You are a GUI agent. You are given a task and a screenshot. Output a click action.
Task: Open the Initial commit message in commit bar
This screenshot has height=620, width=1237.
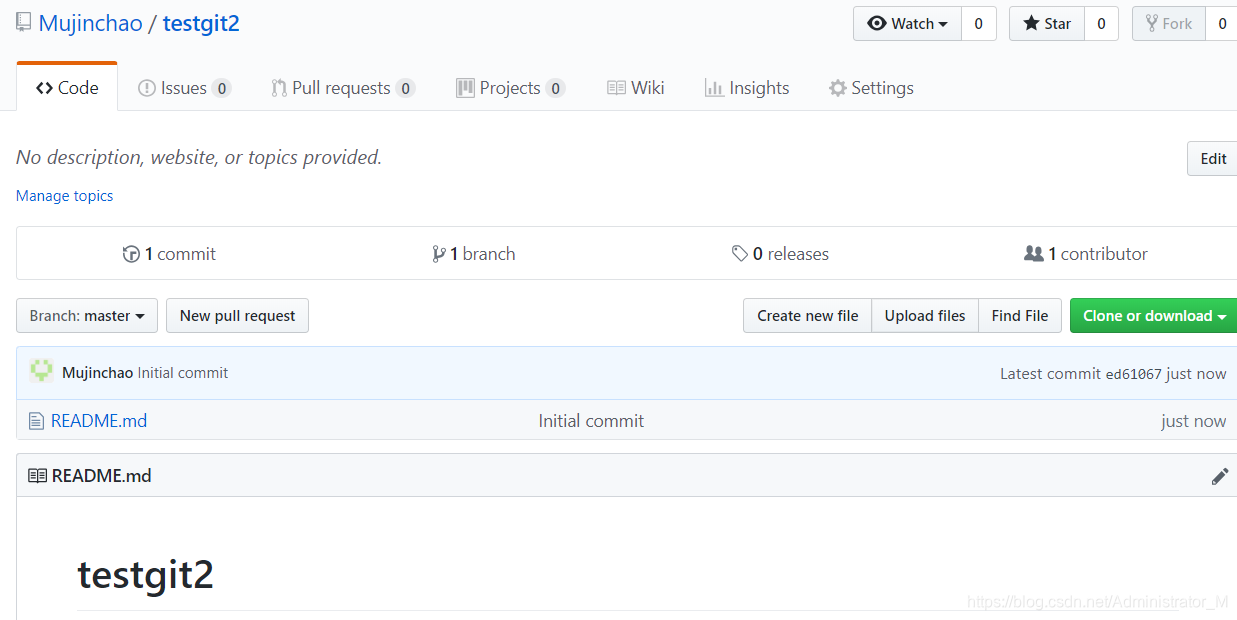pyautogui.click(x=183, y=373)
